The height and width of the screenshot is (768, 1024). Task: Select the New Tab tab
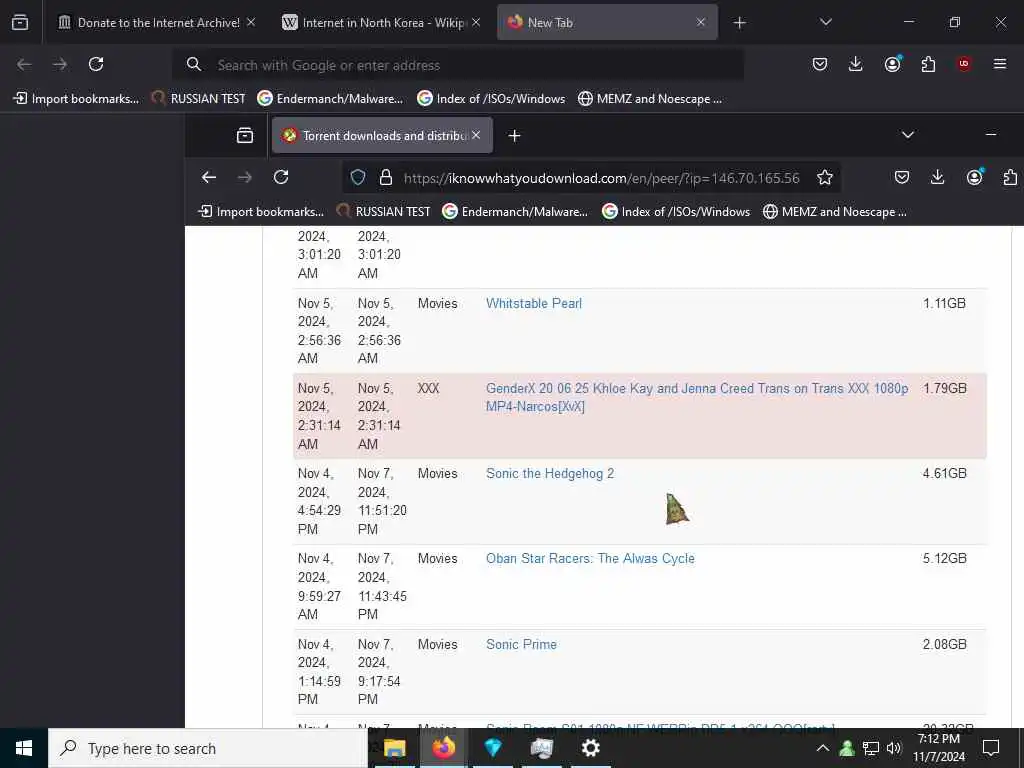pyautogui.click(x=607, y=22)
